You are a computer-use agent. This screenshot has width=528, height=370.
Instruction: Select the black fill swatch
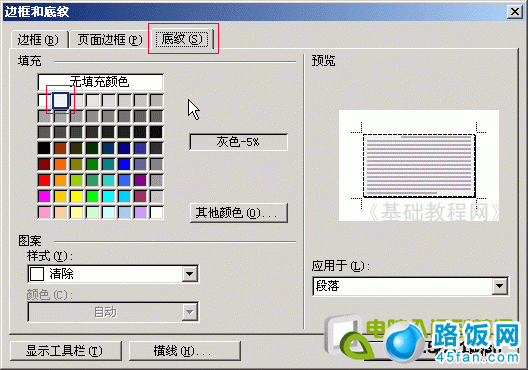(44, 148)
